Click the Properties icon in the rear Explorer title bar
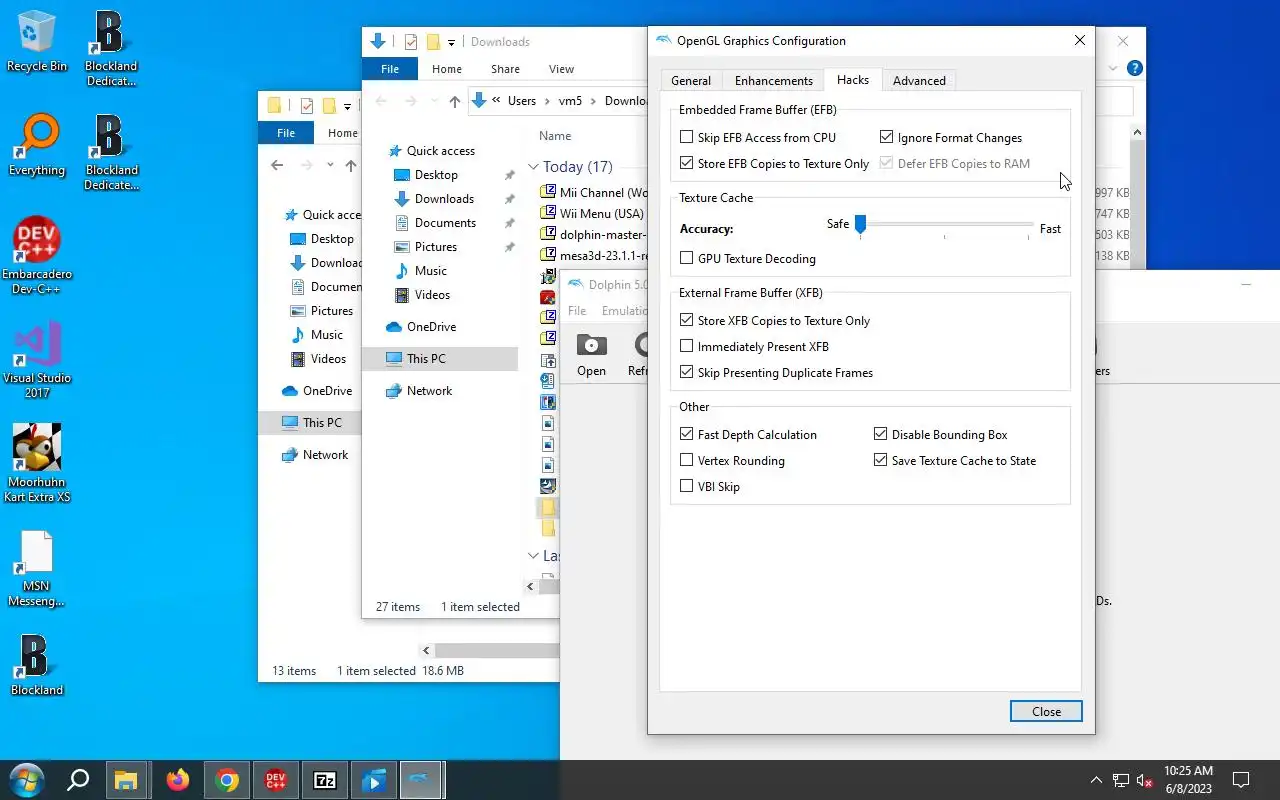Image resolution: width=1280 pixels, height=800 pixels. click(x=307, y=106)
